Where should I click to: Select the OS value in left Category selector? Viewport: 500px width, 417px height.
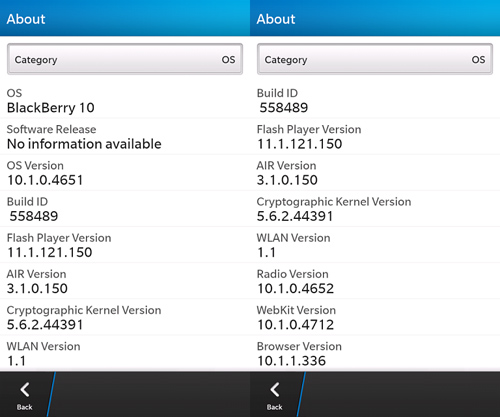(x=228, y=60)
